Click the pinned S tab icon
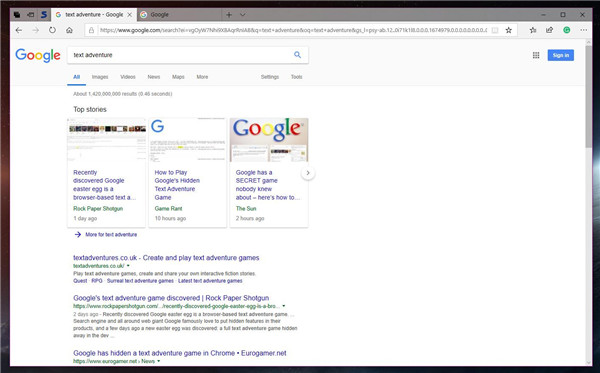The height and width of the screenshot is (373, 600). 44,15
